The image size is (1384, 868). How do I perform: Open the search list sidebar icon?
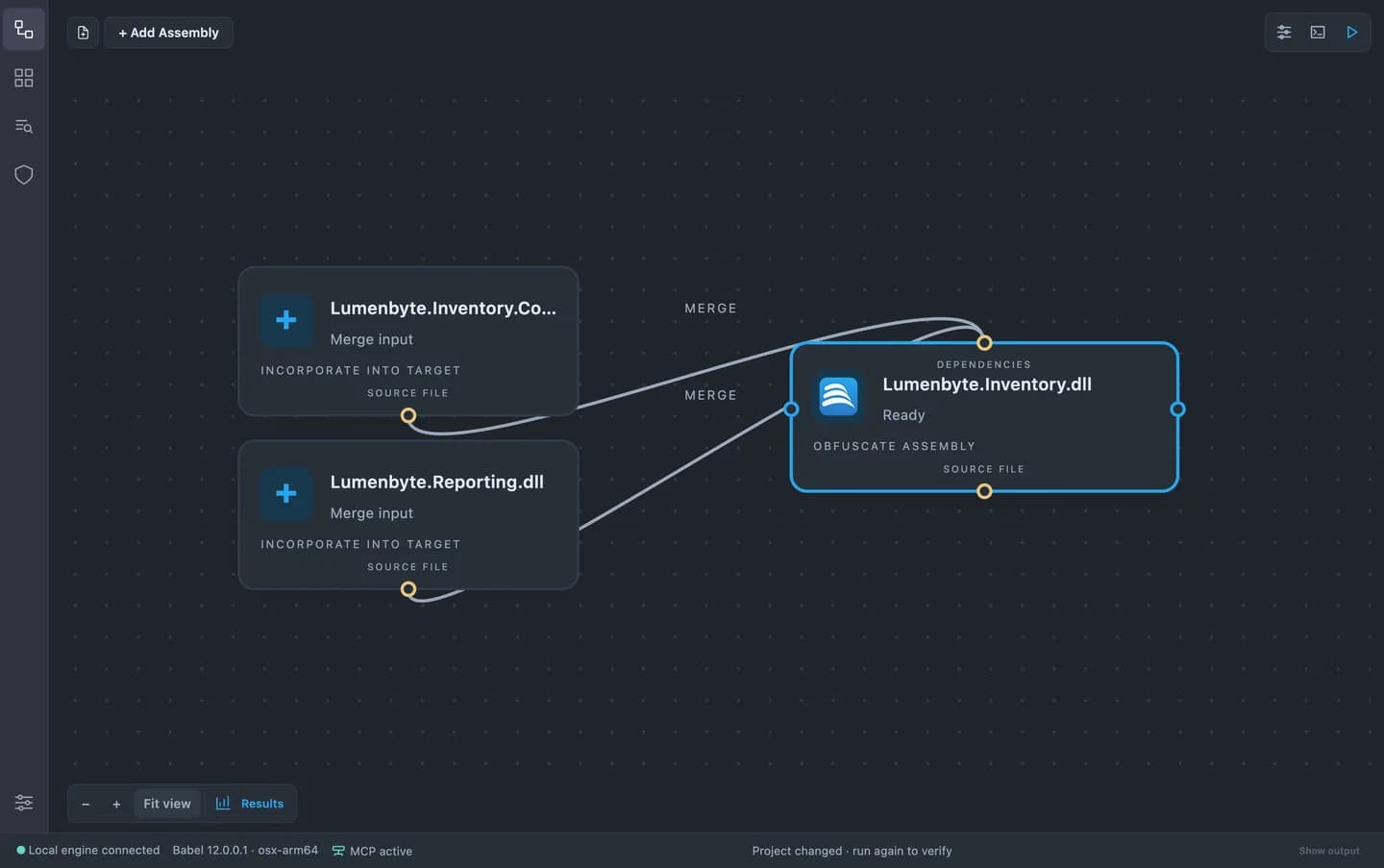point(24,126)
